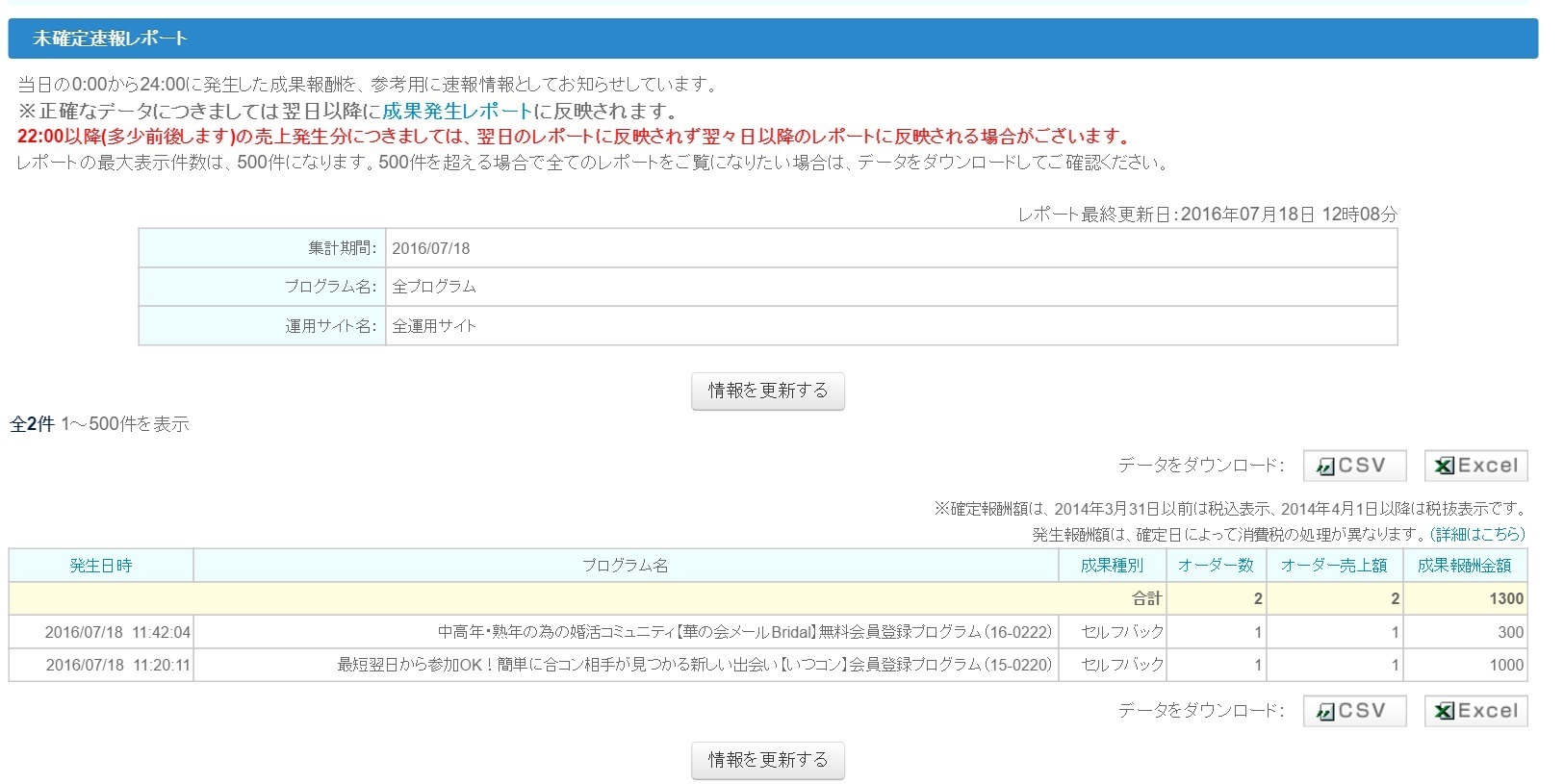The image size is (1564, 784).
Task: Sort by 成果種別 column header
Action: coord(1112,566)
